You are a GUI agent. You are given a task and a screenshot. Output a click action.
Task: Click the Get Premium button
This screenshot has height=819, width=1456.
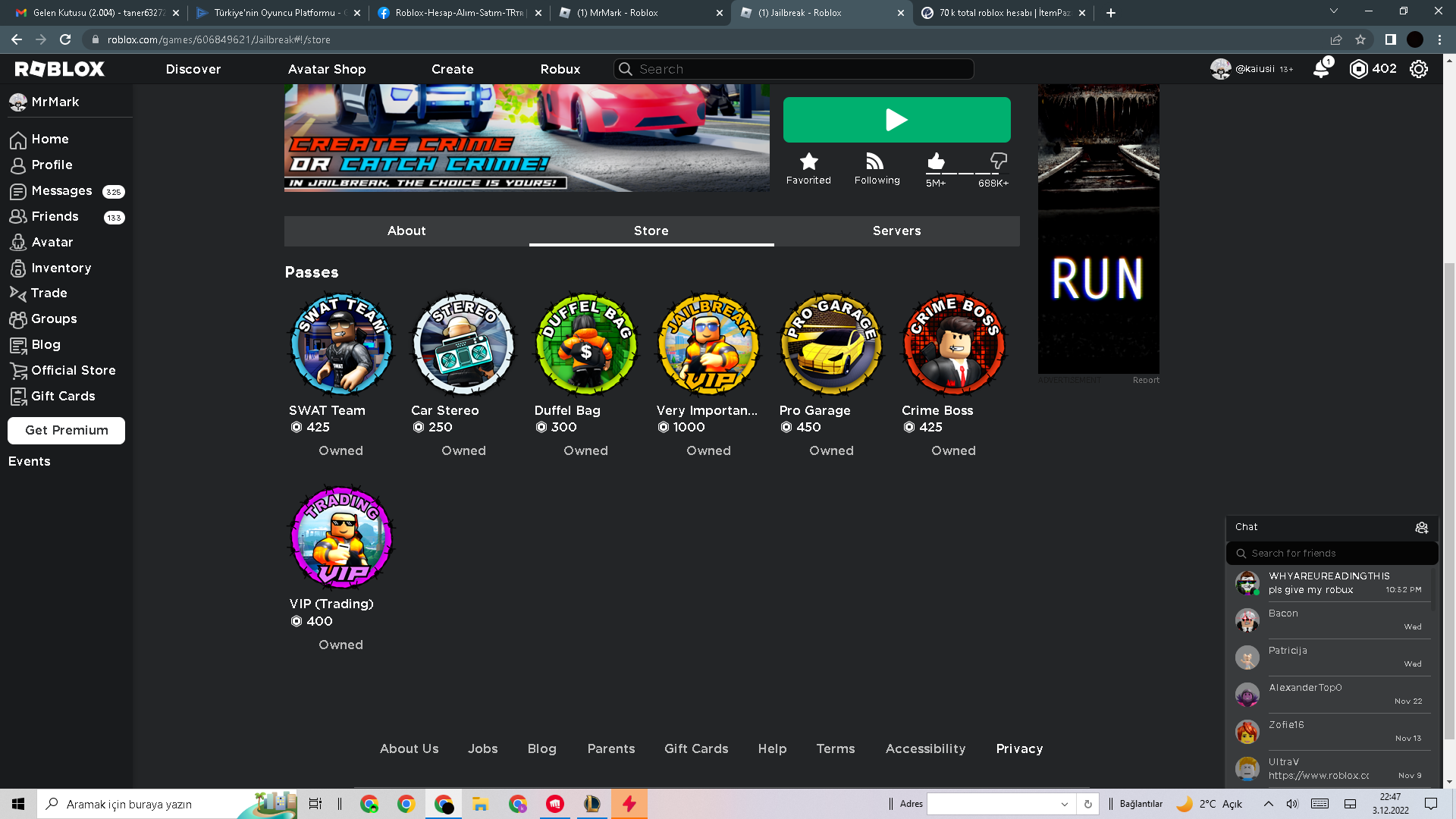pyautogui.click(x=67, y=430)
